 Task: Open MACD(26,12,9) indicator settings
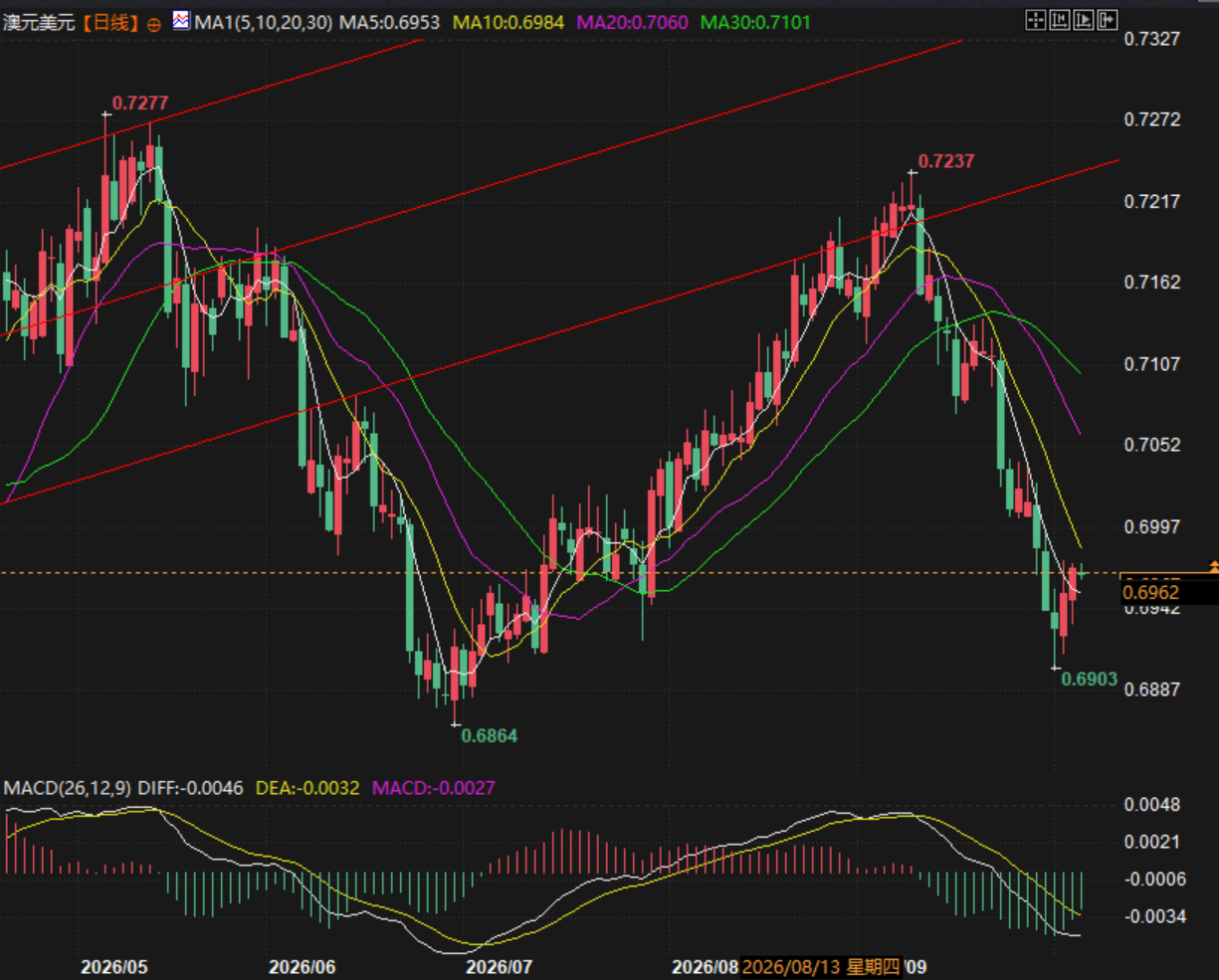pos(68,788)
